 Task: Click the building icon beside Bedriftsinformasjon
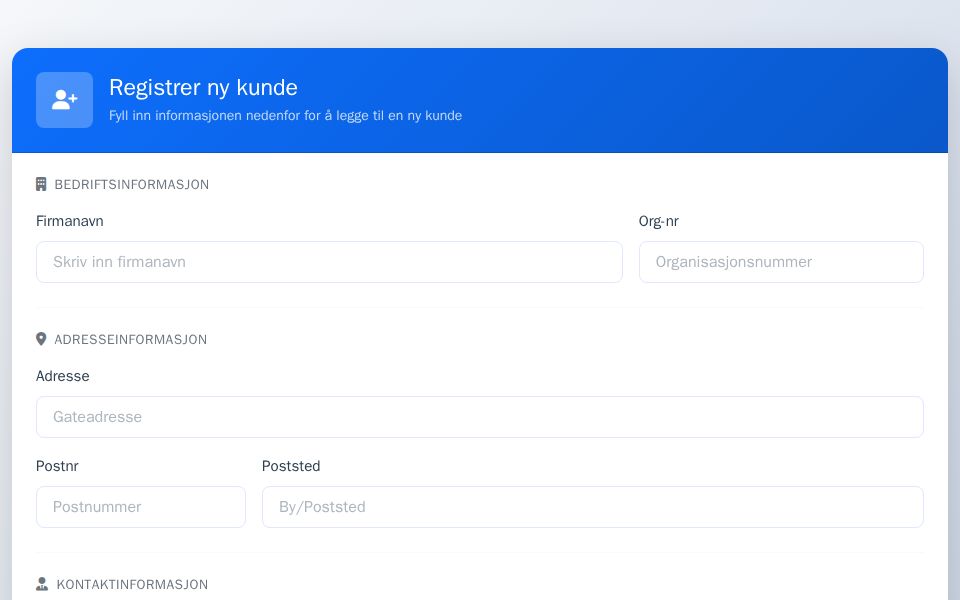41,184
